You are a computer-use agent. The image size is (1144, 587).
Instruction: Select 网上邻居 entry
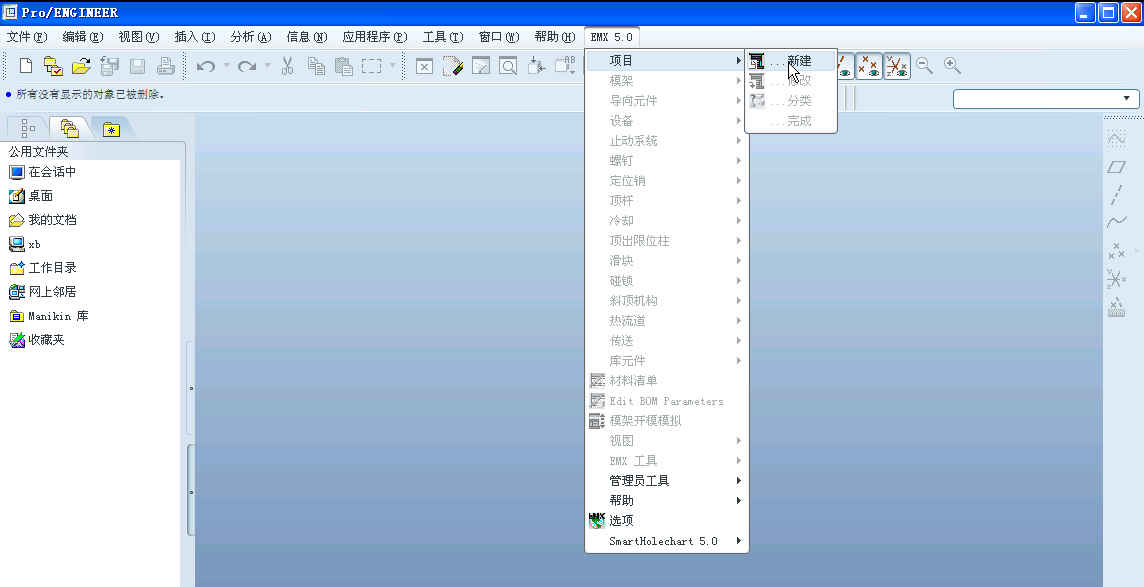[42, 292]
